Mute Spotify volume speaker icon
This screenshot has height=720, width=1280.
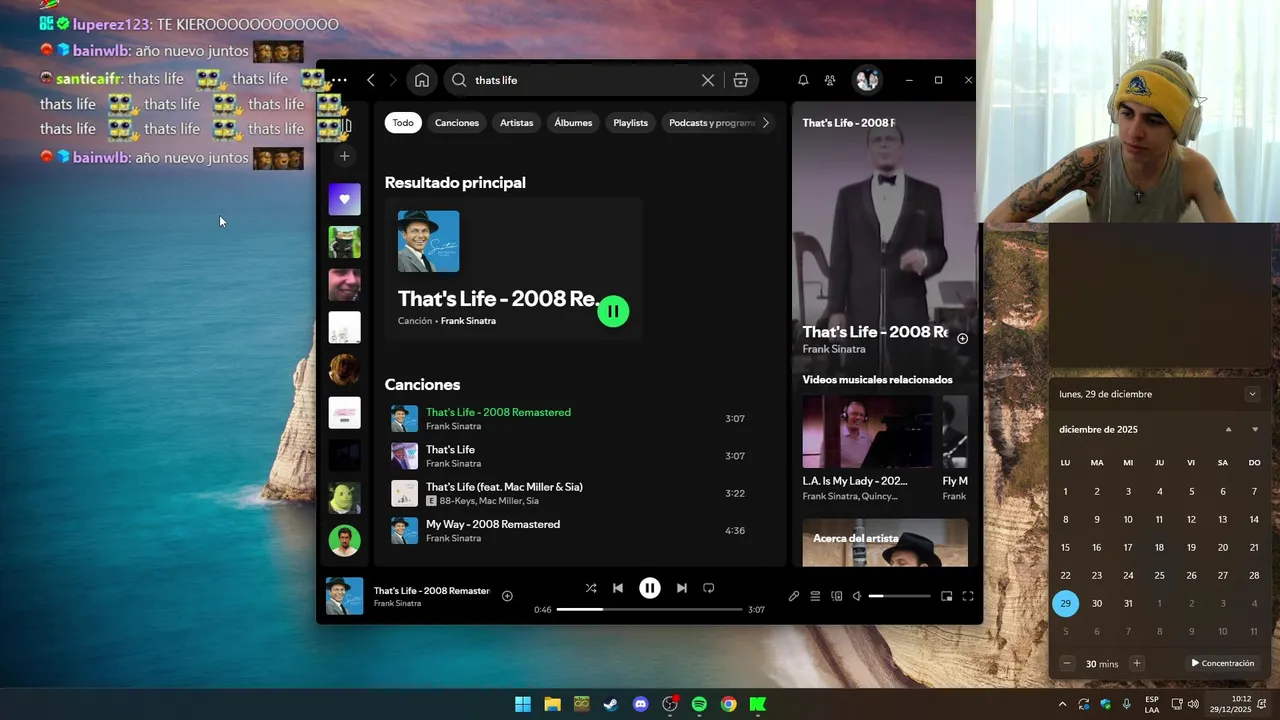(x=857, y=596)
